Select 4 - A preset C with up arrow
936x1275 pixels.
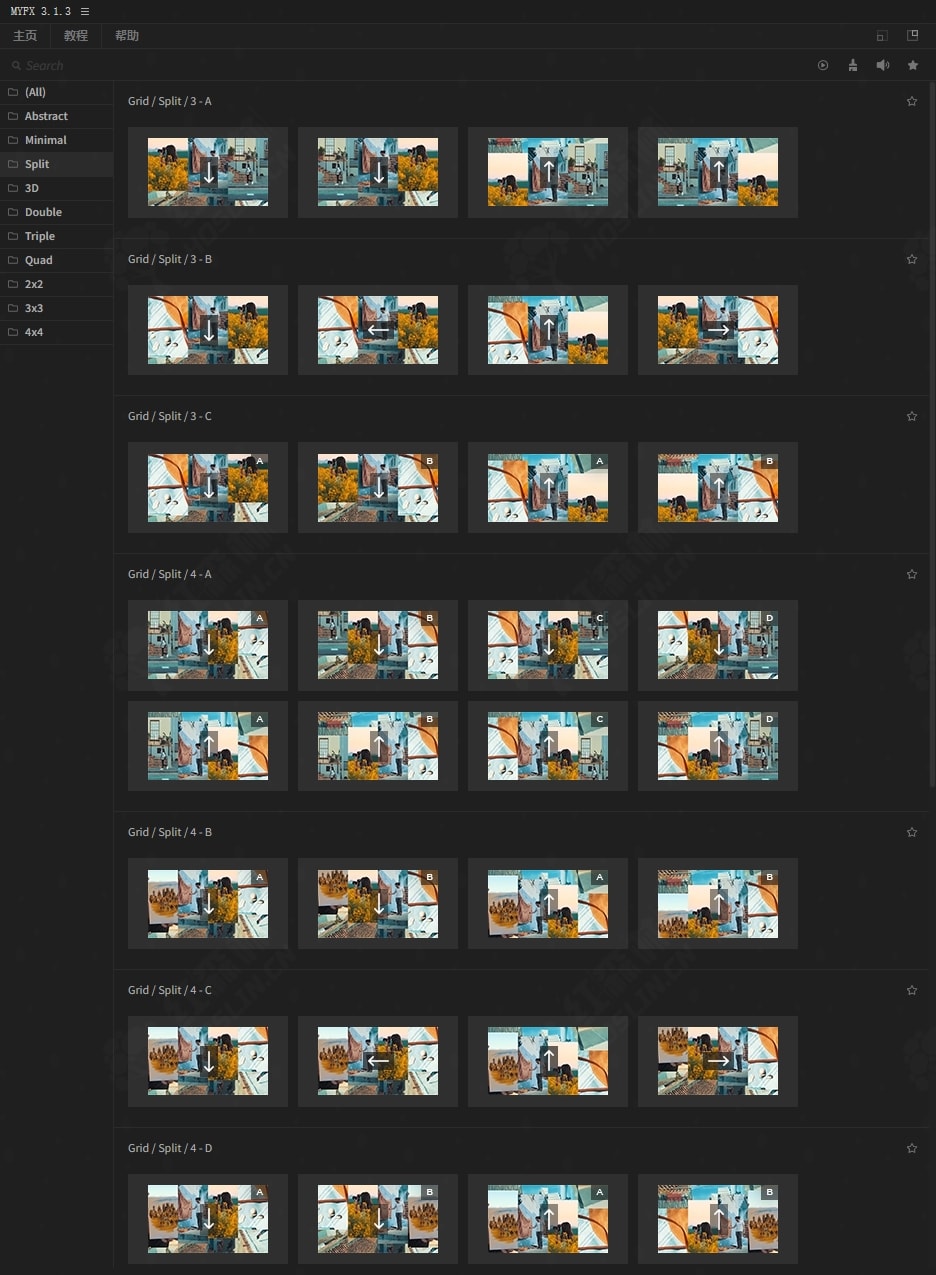coord(548,746)
